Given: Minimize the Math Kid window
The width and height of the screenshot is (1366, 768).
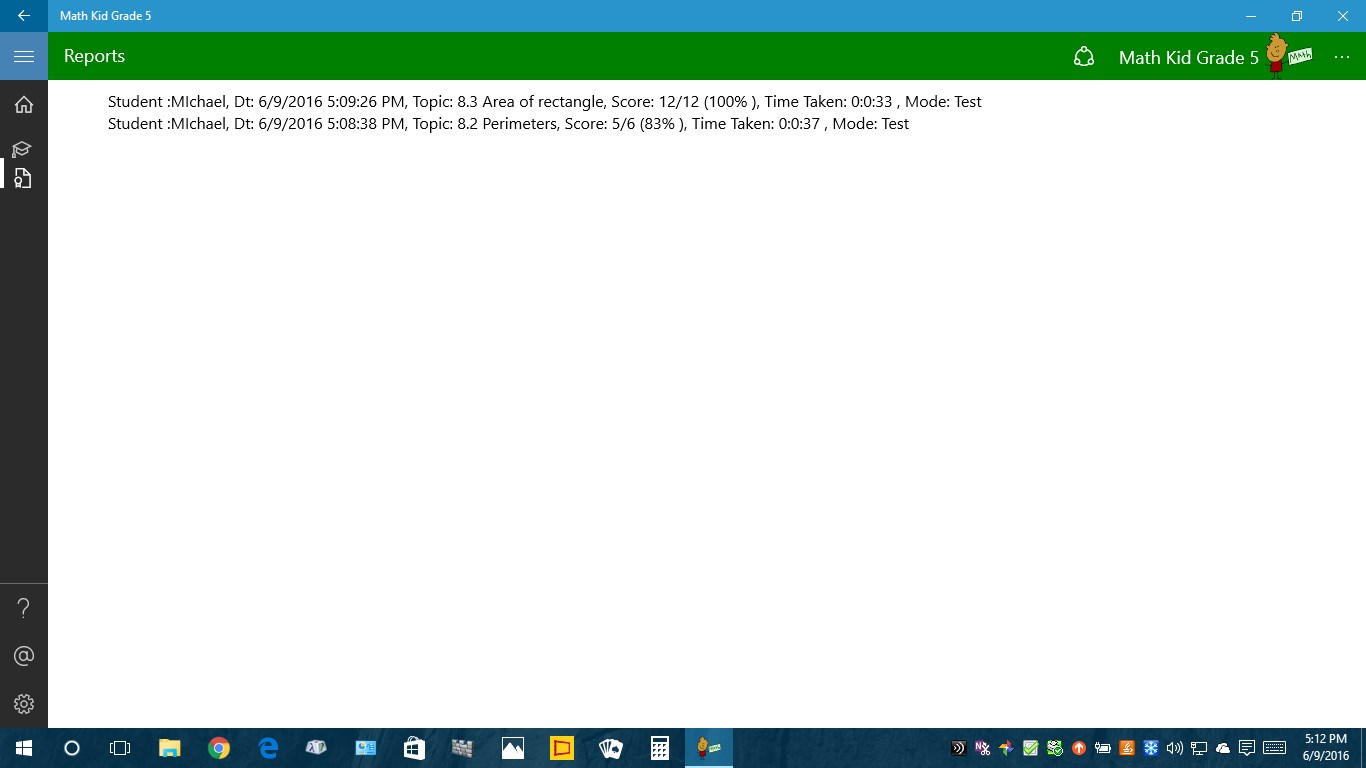Looking at the screenshot, I should click(1251, 16).
